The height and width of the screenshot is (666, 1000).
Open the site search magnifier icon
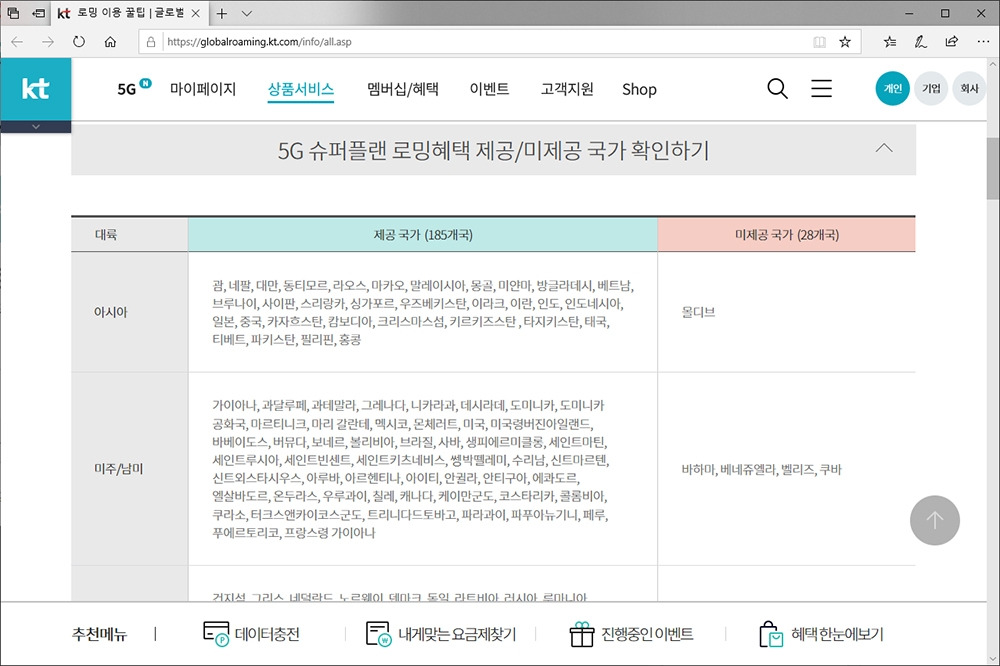click(x=777, y=89)
